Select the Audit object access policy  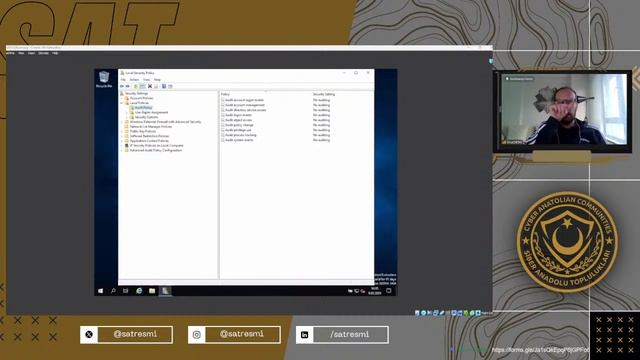(238, 120)
